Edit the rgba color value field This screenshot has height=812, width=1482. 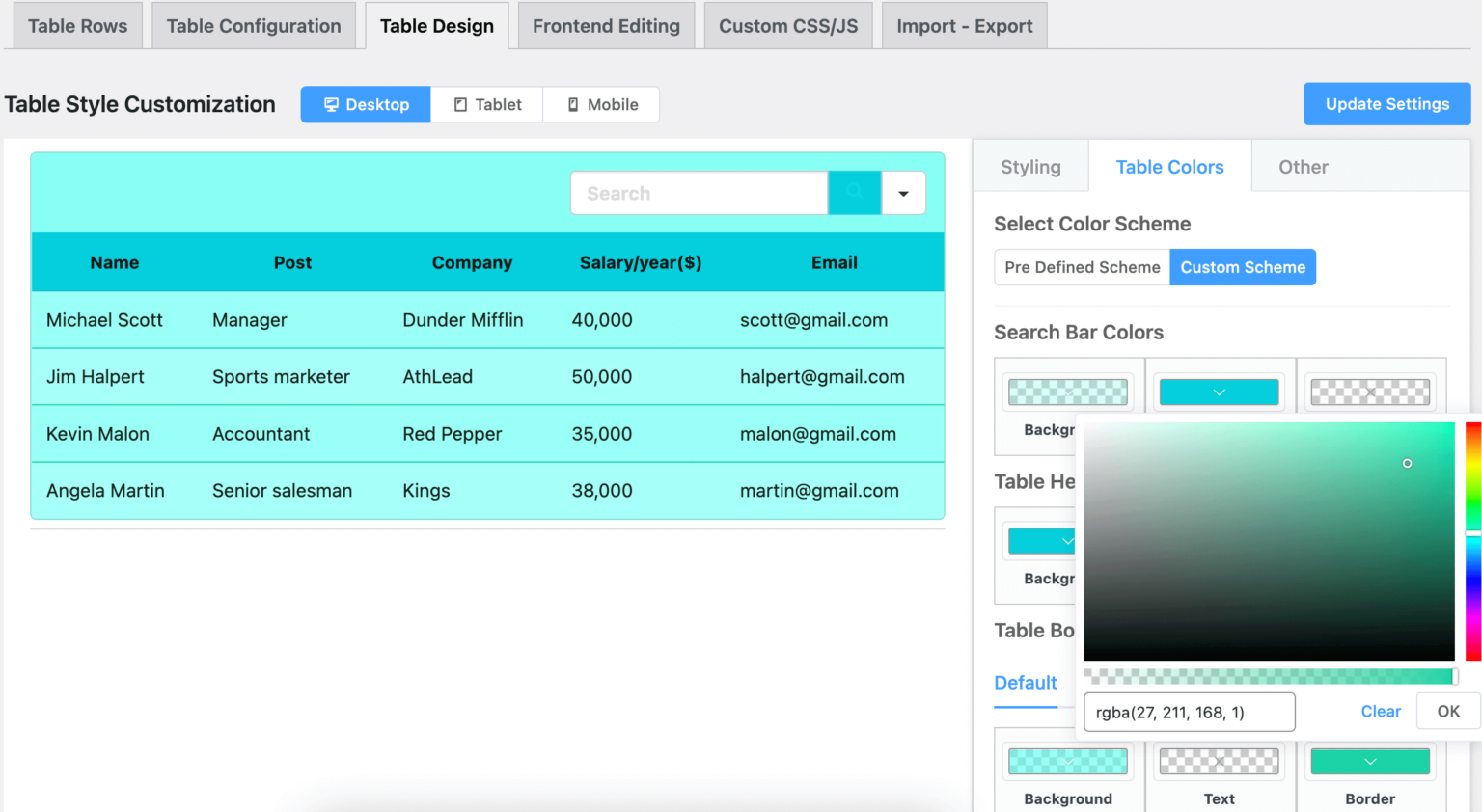(1189, 712)
